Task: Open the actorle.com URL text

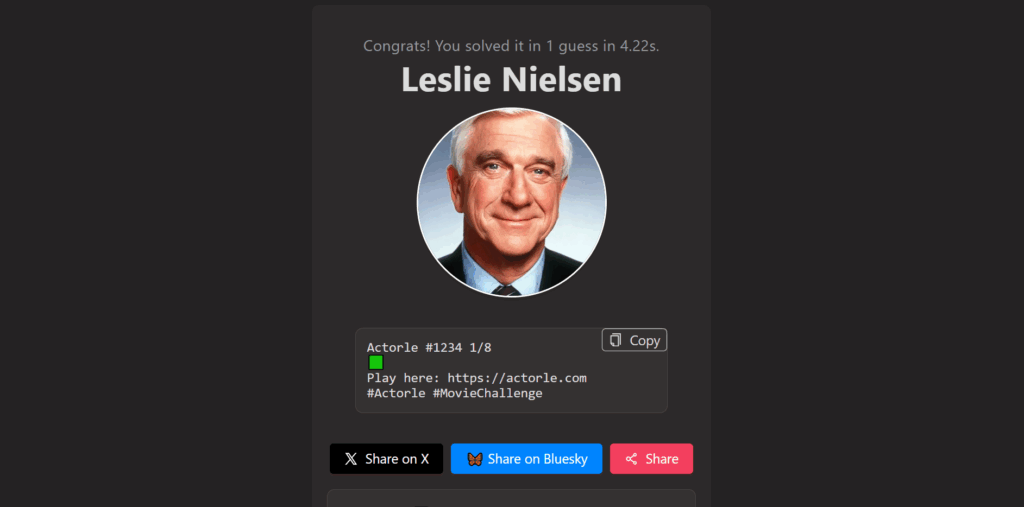Action: coord(517,378)
